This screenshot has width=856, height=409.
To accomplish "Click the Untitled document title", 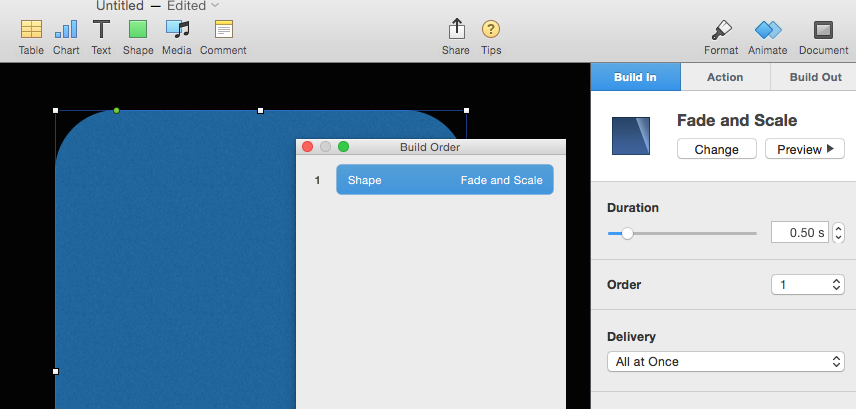I will (x=120, y=5).
